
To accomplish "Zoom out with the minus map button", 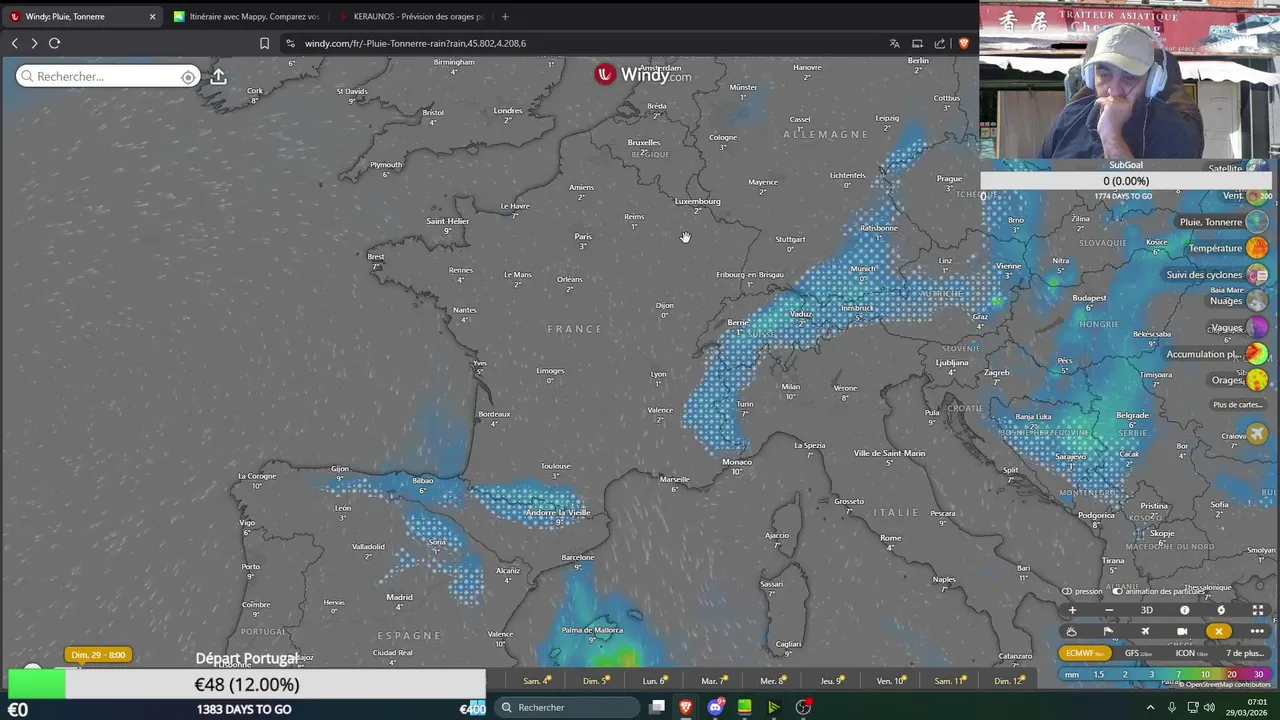I will pyautogui.click(x=1108, y=610).
